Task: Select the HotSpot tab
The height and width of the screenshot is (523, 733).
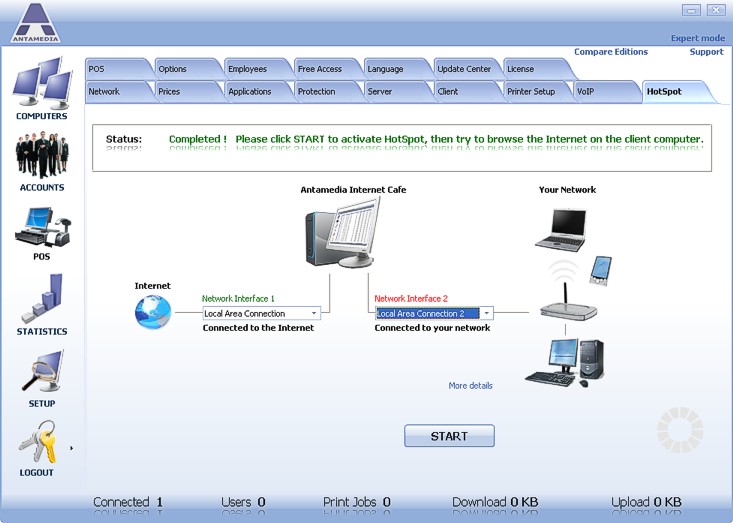Action: click(676, 92)
